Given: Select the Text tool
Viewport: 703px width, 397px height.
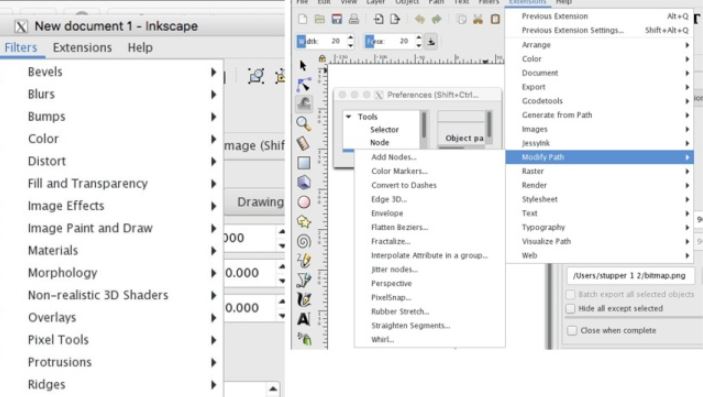Looking at the screenshot, I should (x=304, y=319).
